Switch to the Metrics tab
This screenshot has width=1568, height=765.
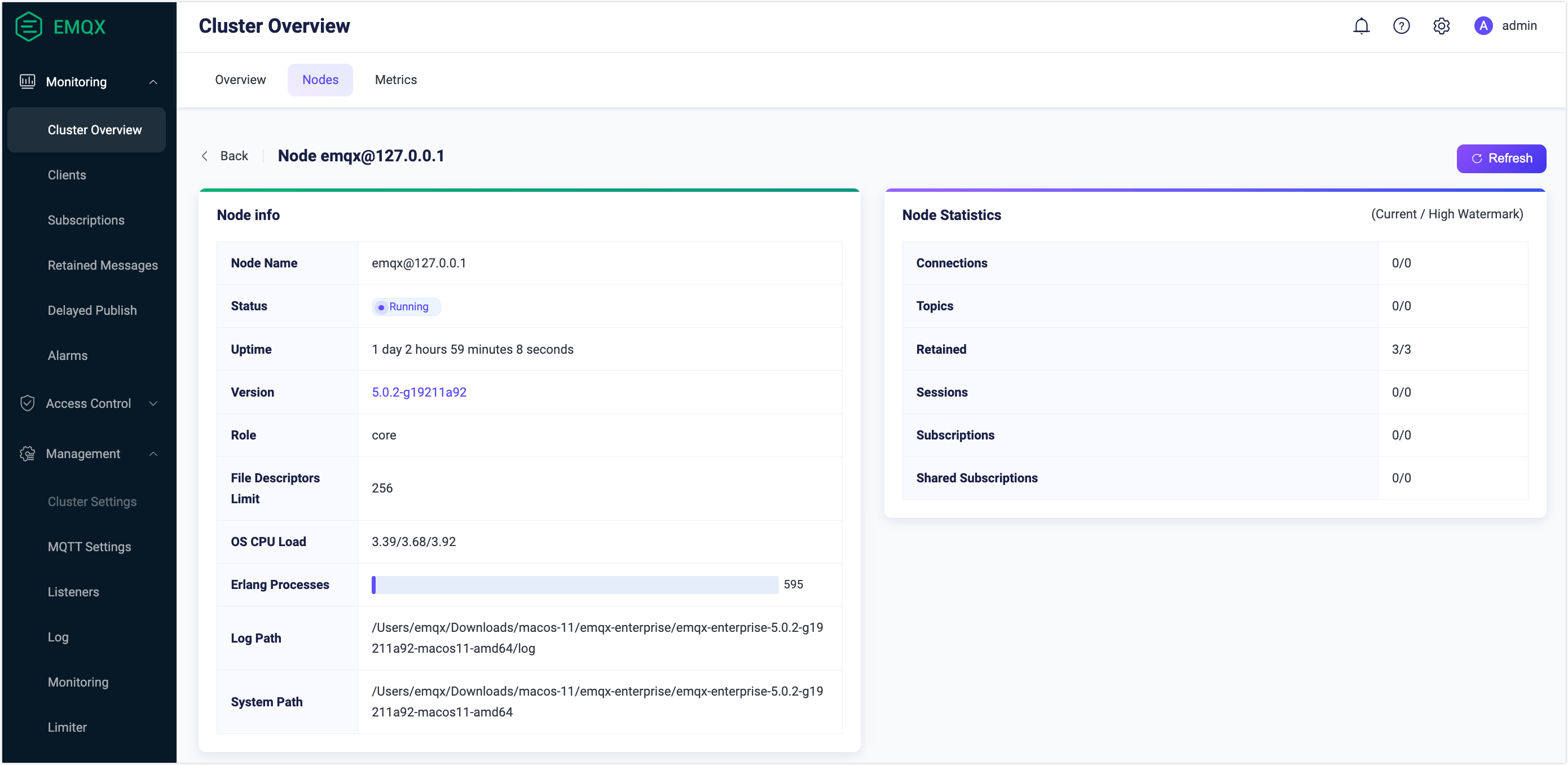[395, 80]
